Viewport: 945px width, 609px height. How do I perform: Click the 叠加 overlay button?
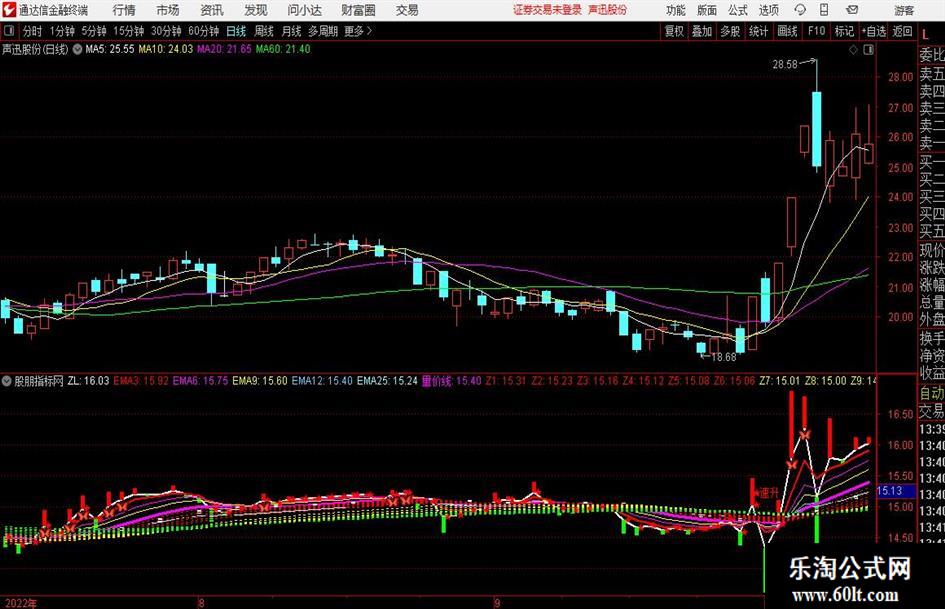click(x=702, y=31)
